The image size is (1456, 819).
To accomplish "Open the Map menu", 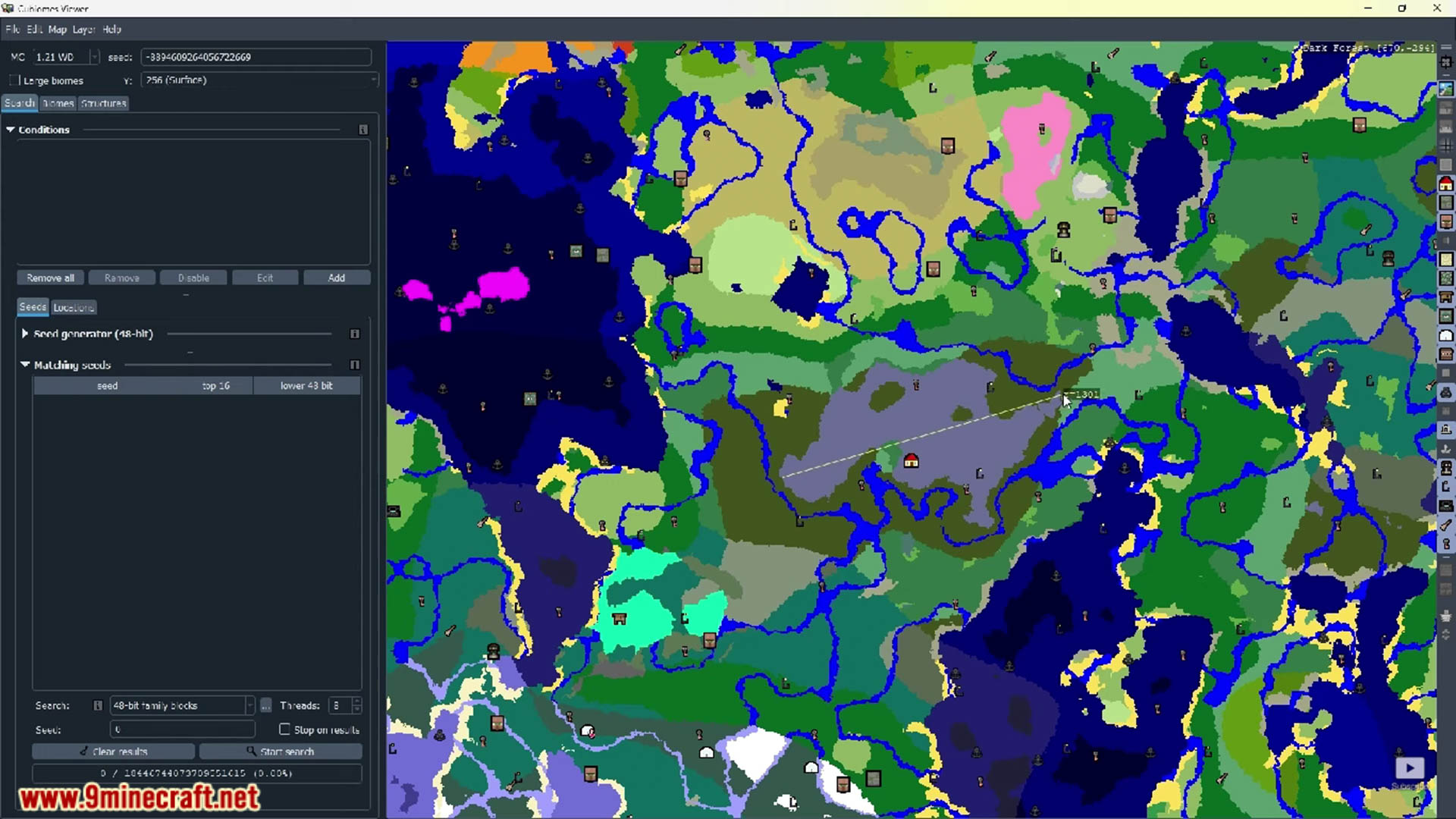I will 58,30.
